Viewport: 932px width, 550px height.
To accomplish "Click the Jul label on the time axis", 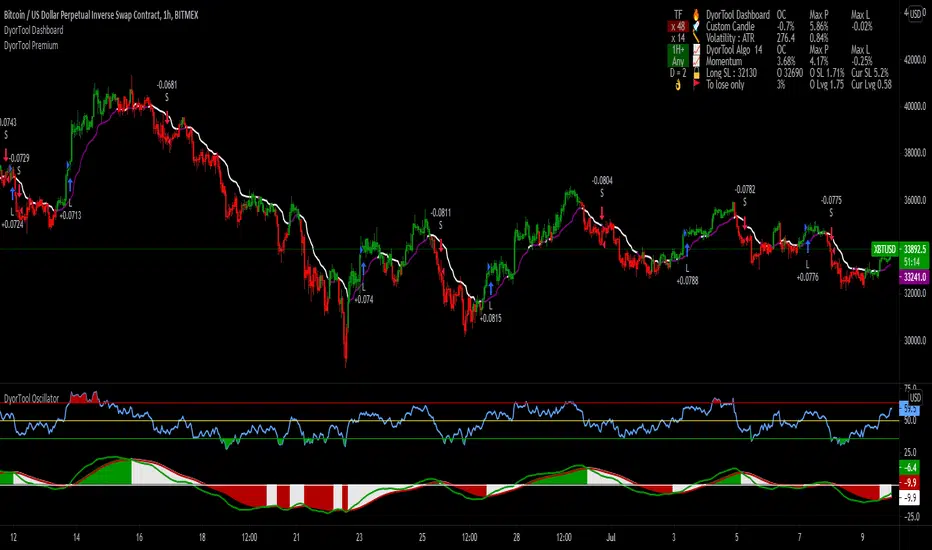I will tap(610, 538).
